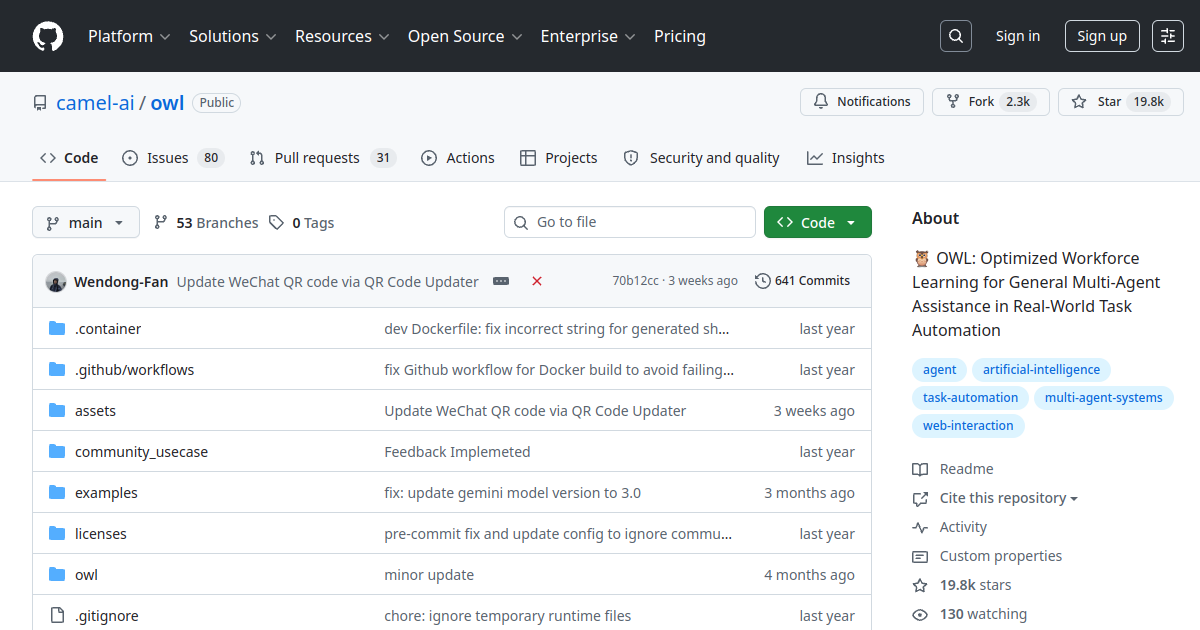
Task: Open the green Code dropdown button
Action: (x=817, y=223)
